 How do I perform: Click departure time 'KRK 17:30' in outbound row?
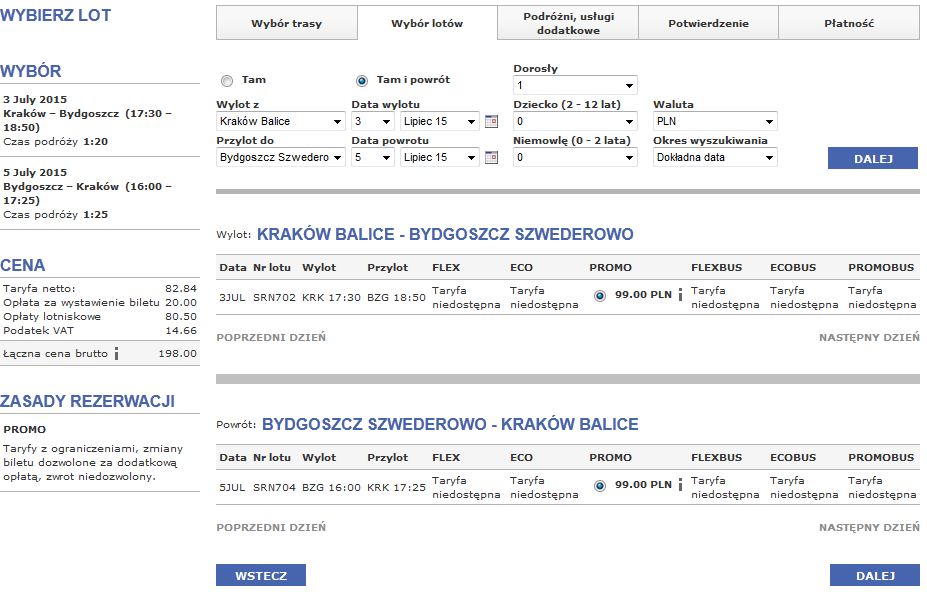(331, 297)
